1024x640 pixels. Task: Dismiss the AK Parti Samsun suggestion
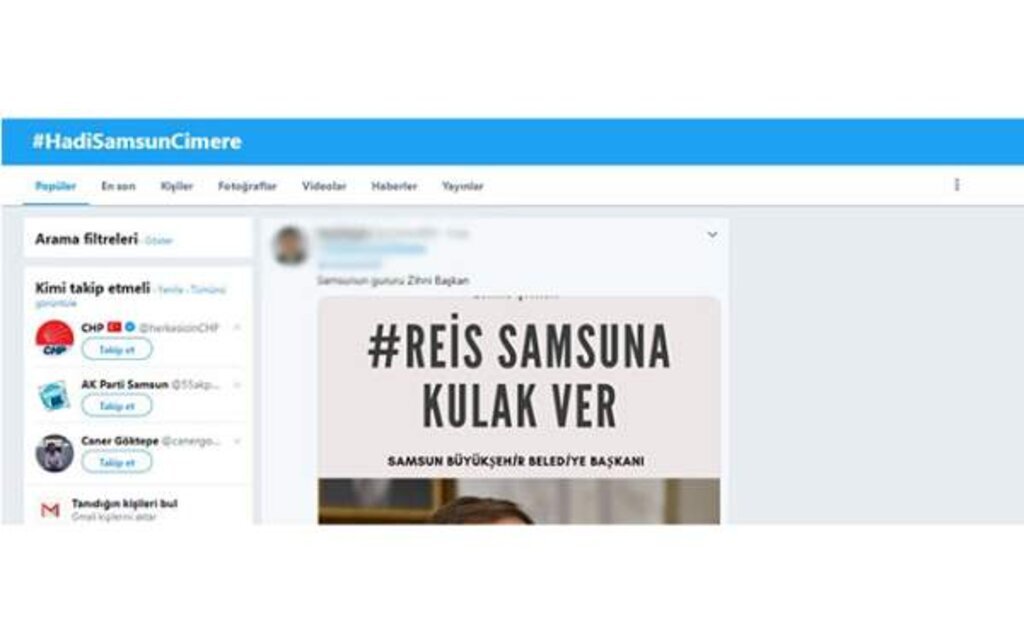(237, 385)
